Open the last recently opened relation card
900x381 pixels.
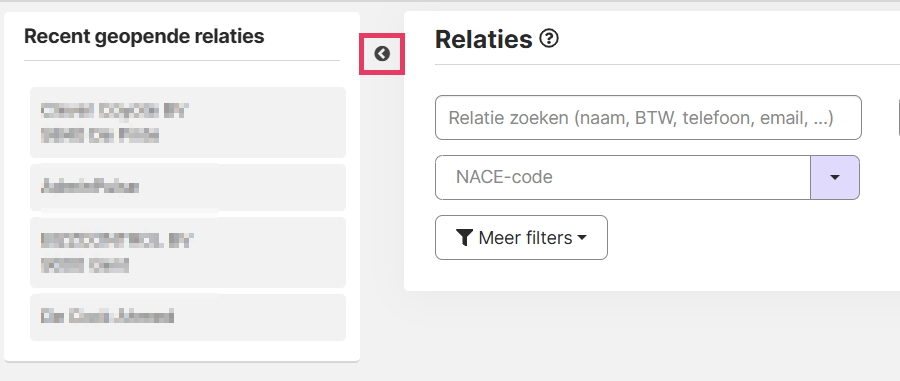[188, 317]
